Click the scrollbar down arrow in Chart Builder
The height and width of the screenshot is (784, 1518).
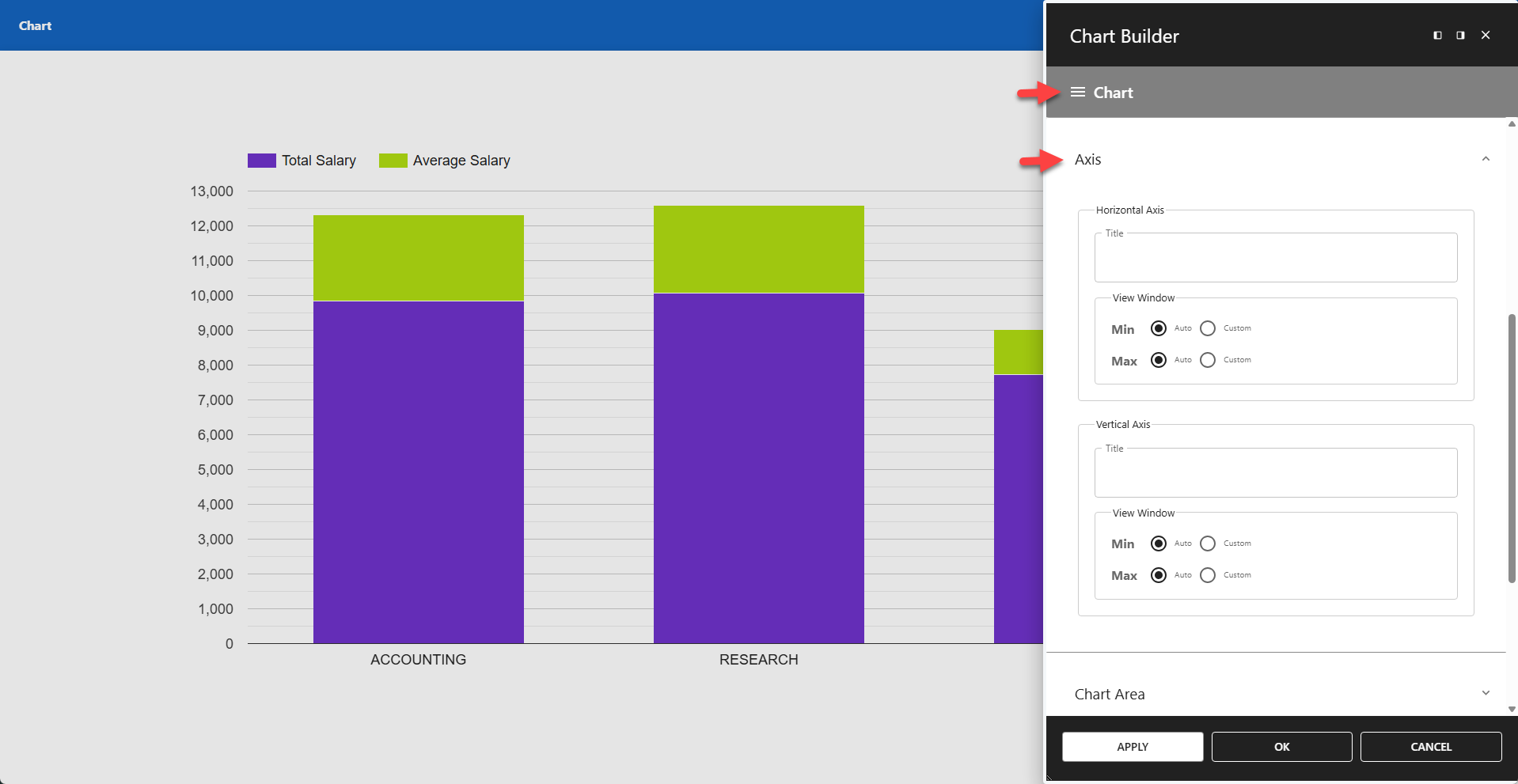(1511, 709)
